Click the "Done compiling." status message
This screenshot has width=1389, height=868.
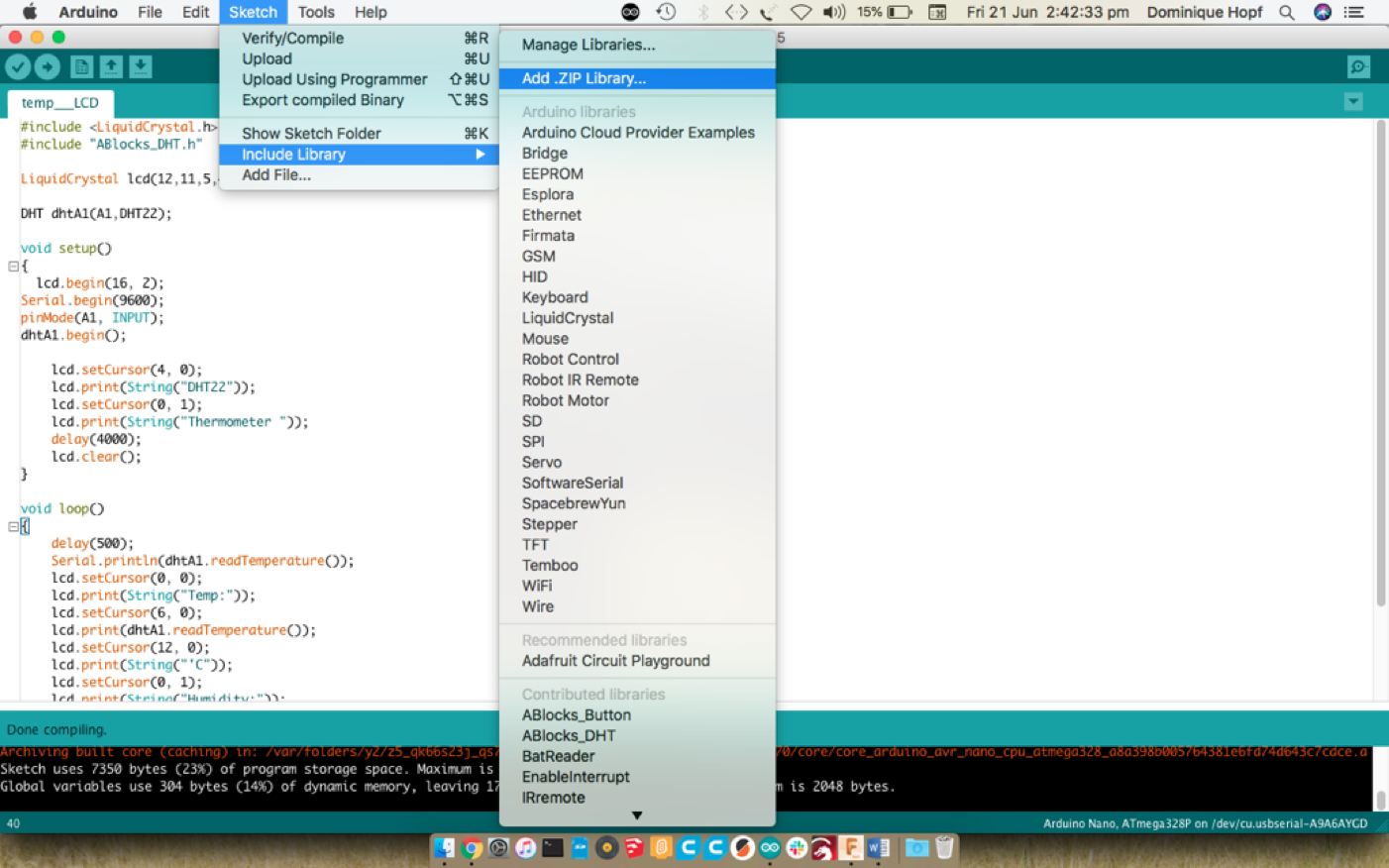point(56,729)
